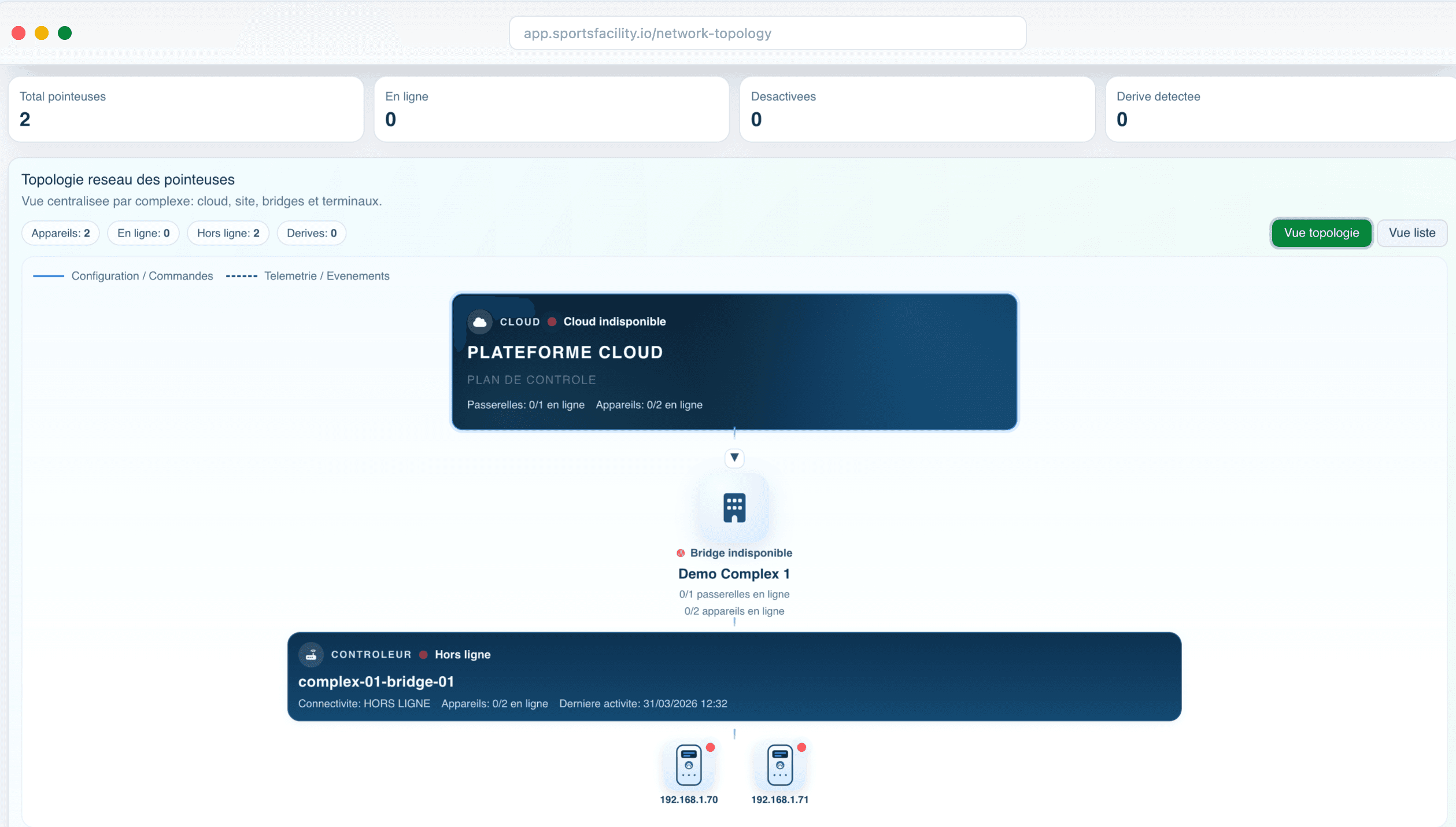Click the Demo Complex 1 building icon
Viewport: 1456px width, 827px height.
[734, 508]
